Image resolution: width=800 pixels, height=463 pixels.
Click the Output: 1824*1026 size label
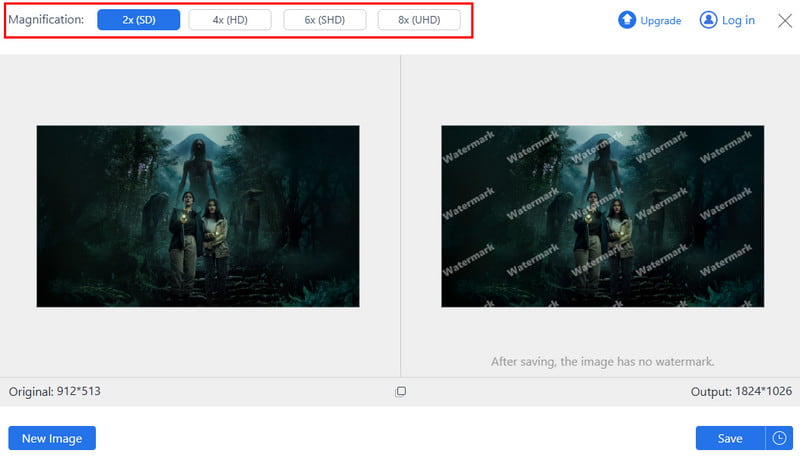click(740, 392)
